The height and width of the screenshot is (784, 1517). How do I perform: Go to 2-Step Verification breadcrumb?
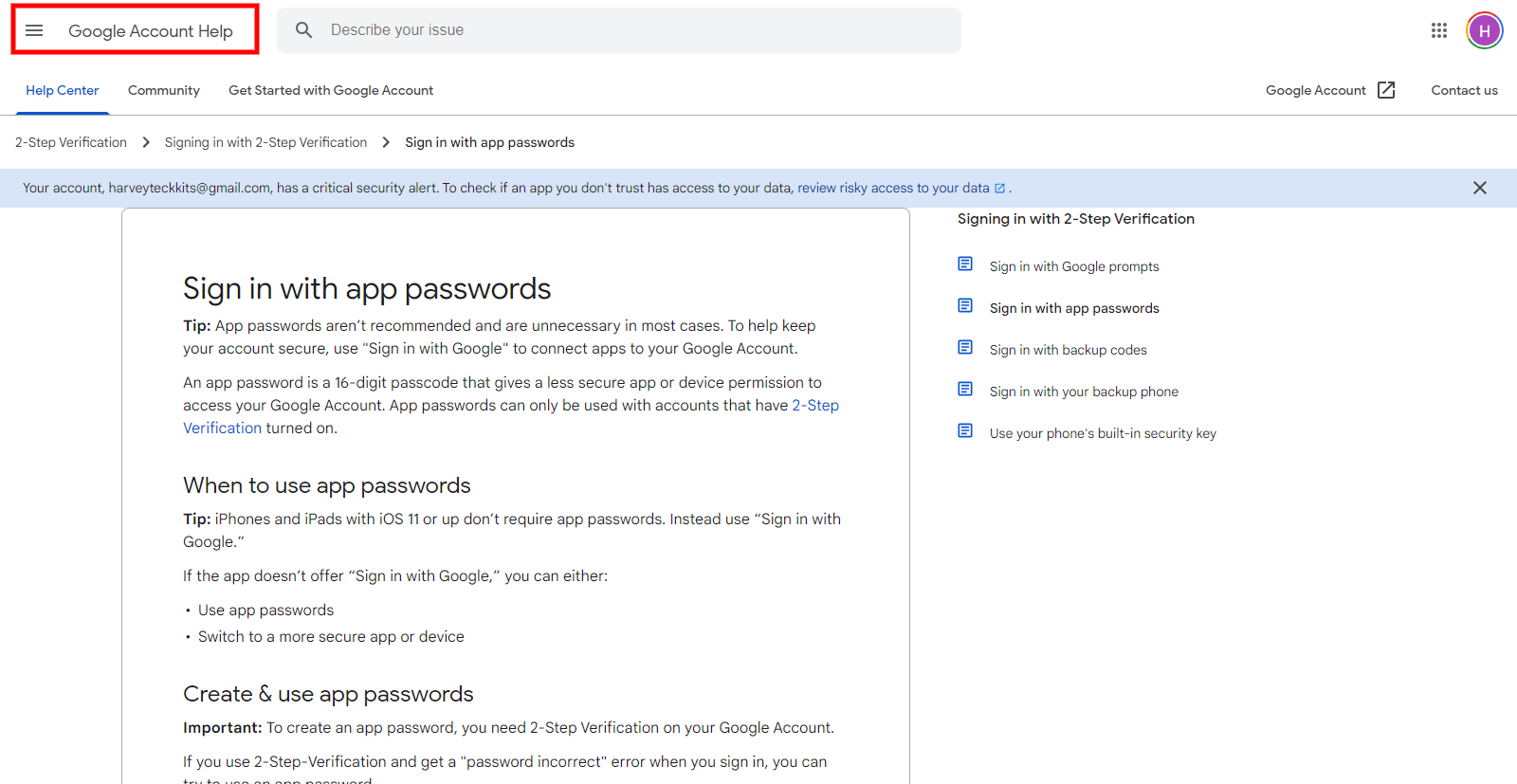point(71,142)
